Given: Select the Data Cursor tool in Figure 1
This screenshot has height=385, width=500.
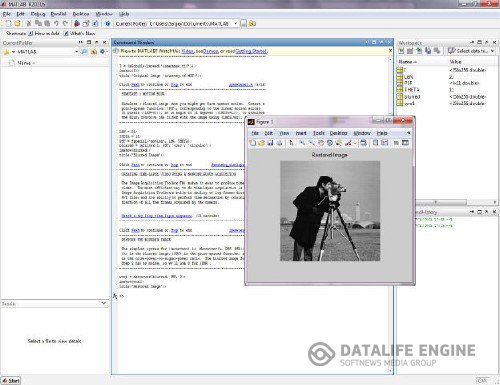Looking at the screenshot, I should (x=339, y=143).
